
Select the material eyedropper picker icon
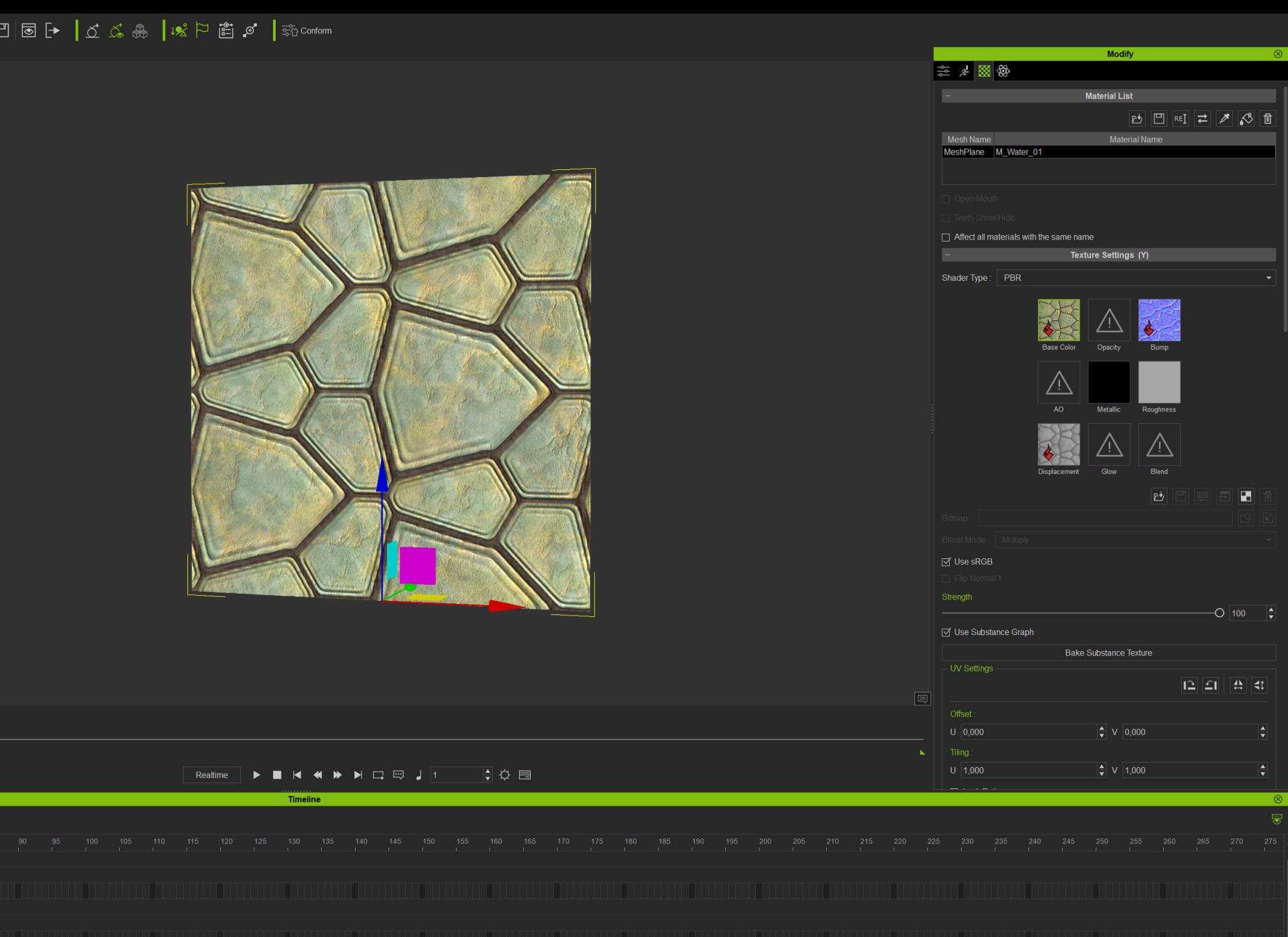1224,118
